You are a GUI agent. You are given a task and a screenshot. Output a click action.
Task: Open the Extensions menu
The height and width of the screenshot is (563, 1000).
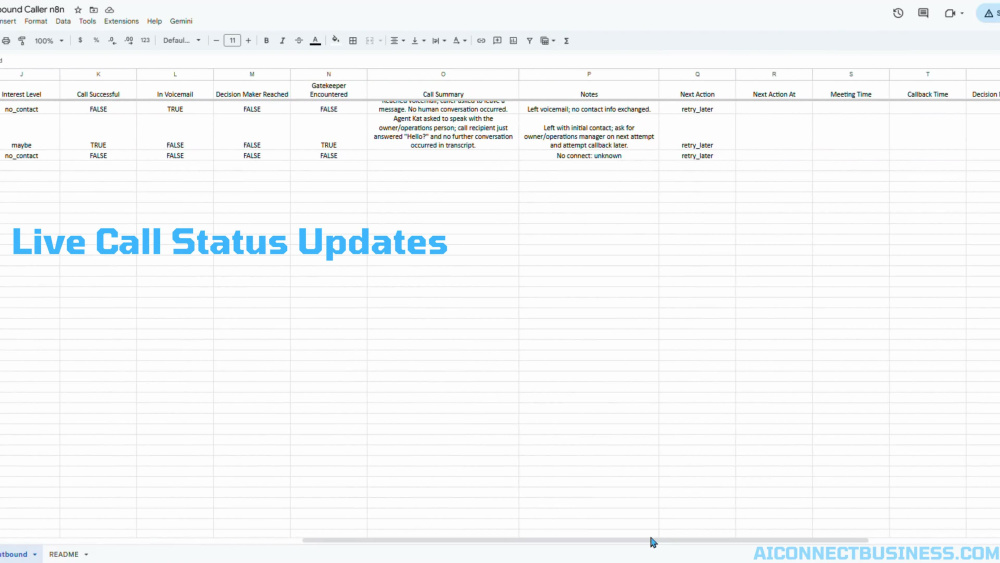tap(121, 21)
